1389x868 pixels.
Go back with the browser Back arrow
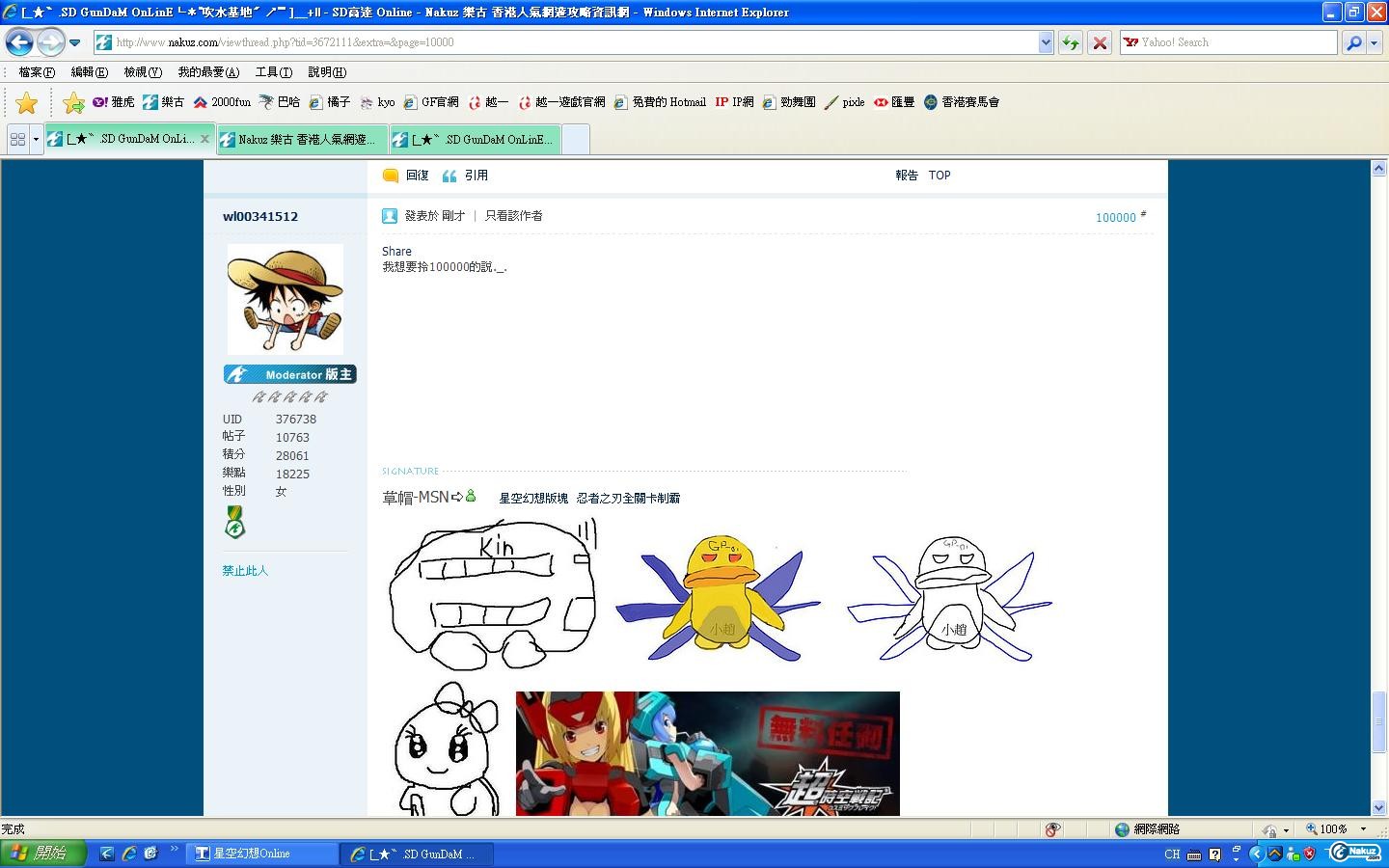tap(19, 42)
